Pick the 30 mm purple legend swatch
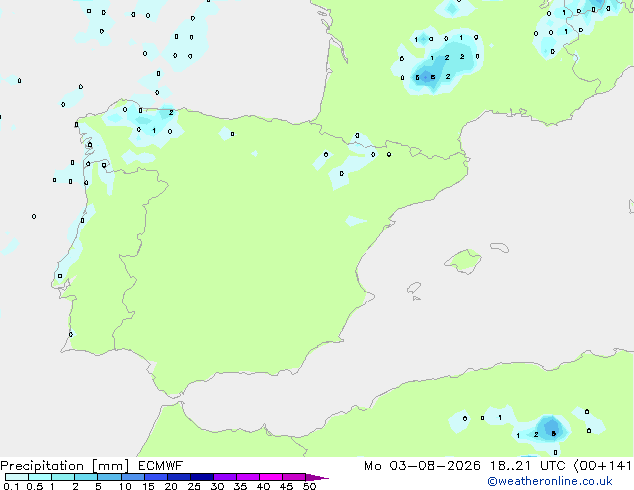This screenshot has width=634, height=490. [225, 477]
